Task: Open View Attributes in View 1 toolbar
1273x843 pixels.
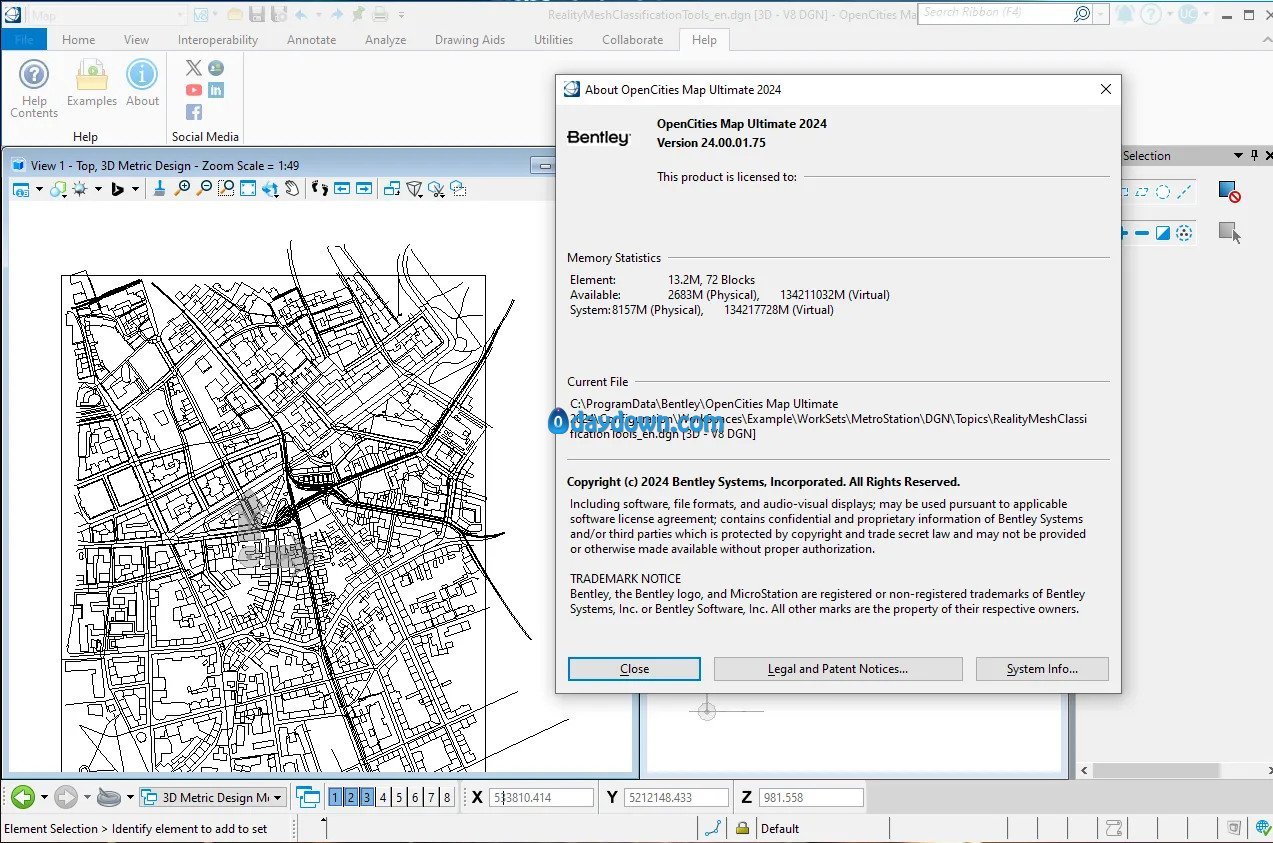Action: tap(20, 189)
